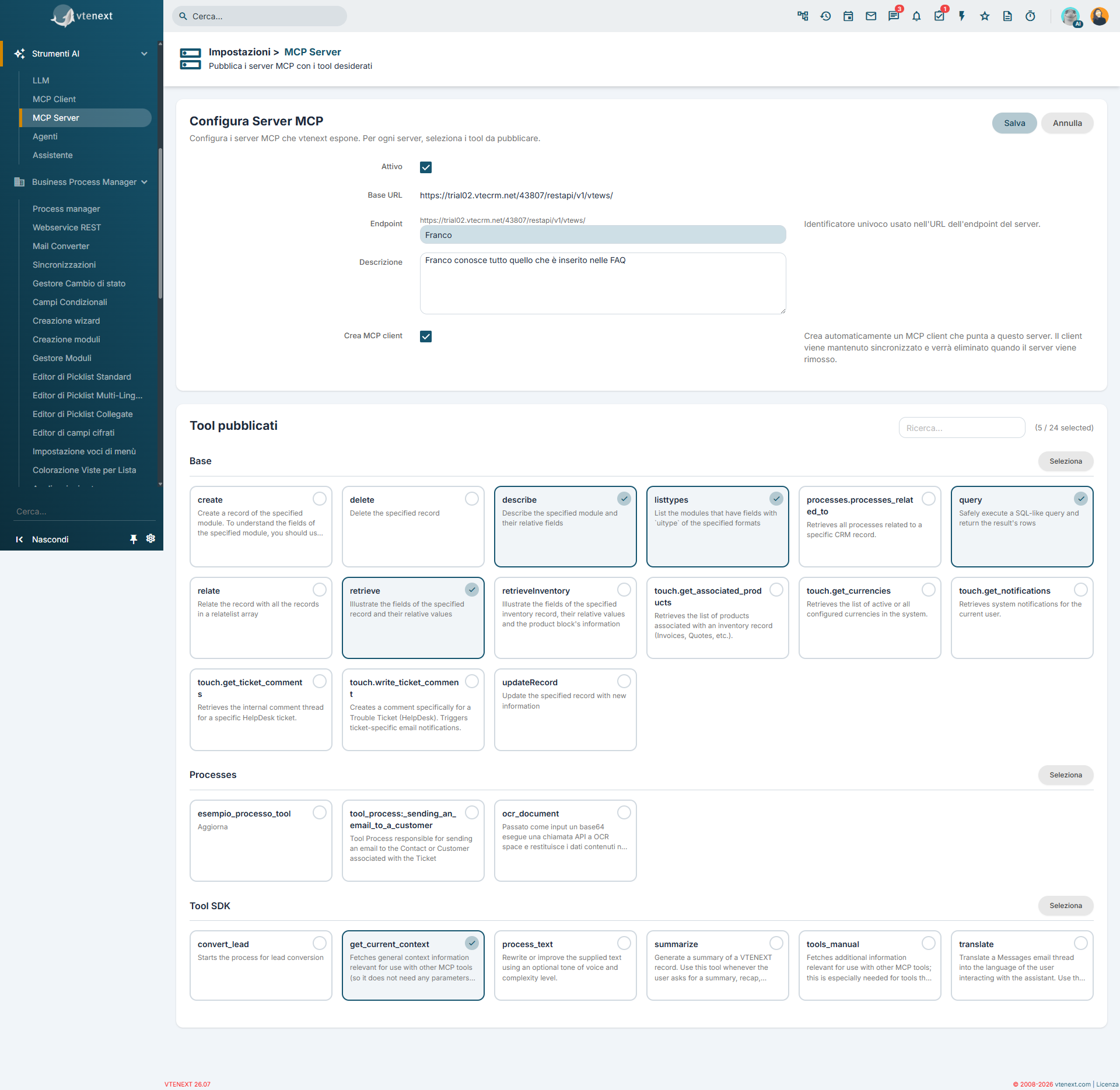1120x1090 pixels.
Task: Open the document page icon in toolbar
Action: (x=1007, y=16)
